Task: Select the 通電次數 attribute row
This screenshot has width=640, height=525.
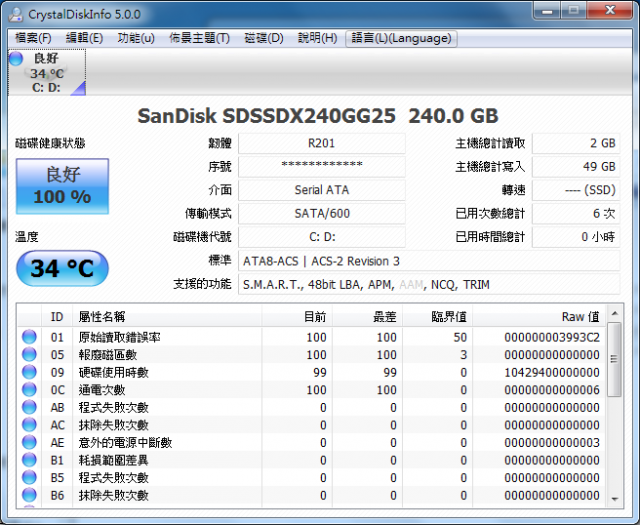Action: coord(312,390)
